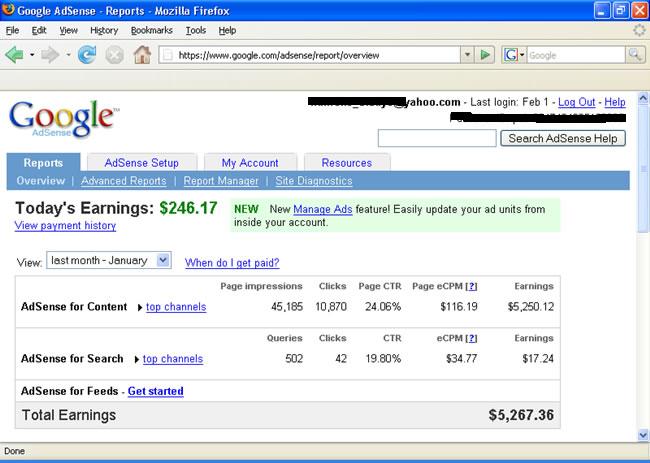Click the Forward navigation arrow

[x=50, y=55]
